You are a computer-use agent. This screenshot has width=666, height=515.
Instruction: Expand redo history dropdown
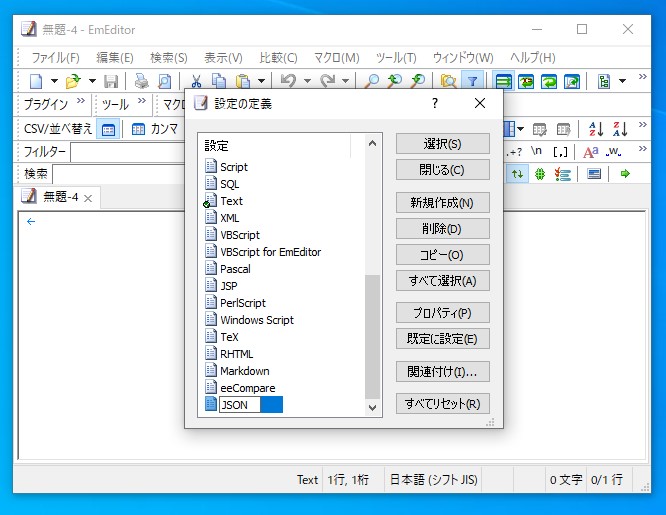345,81
